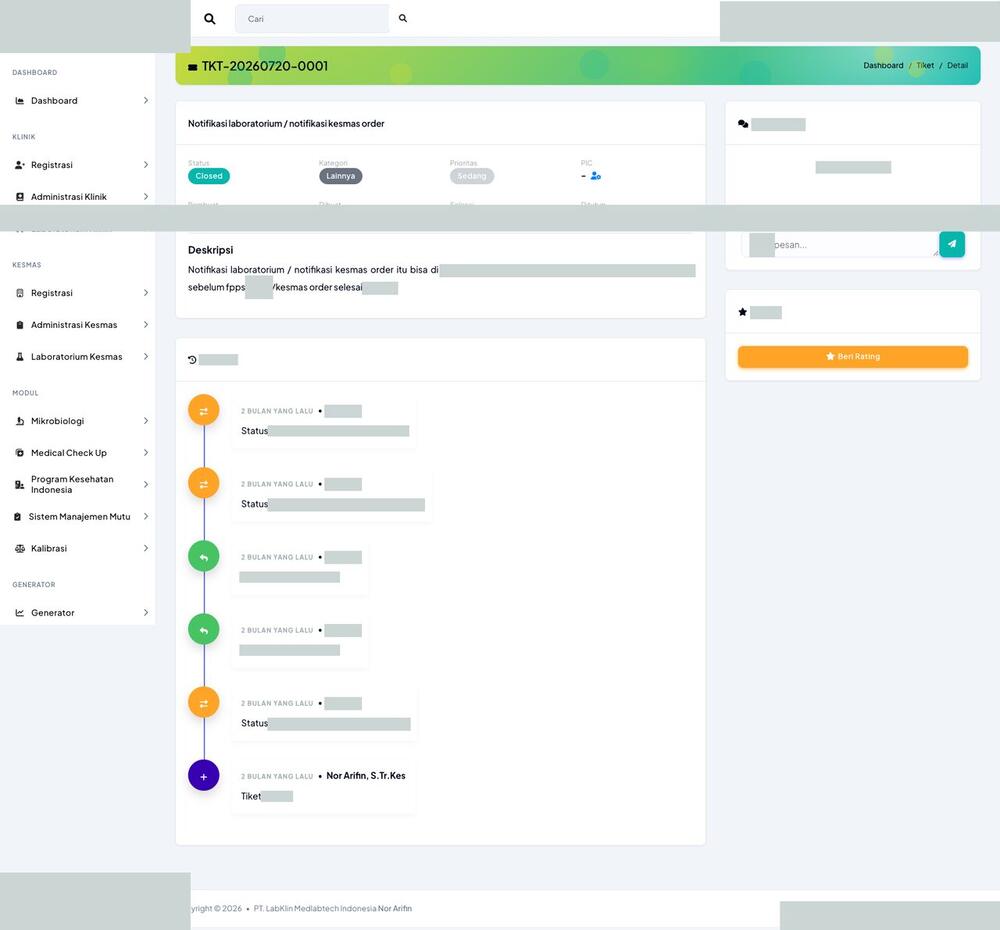
Task: Expand Klinik Registrasi chevron
Action: click(x=145, y=165)
